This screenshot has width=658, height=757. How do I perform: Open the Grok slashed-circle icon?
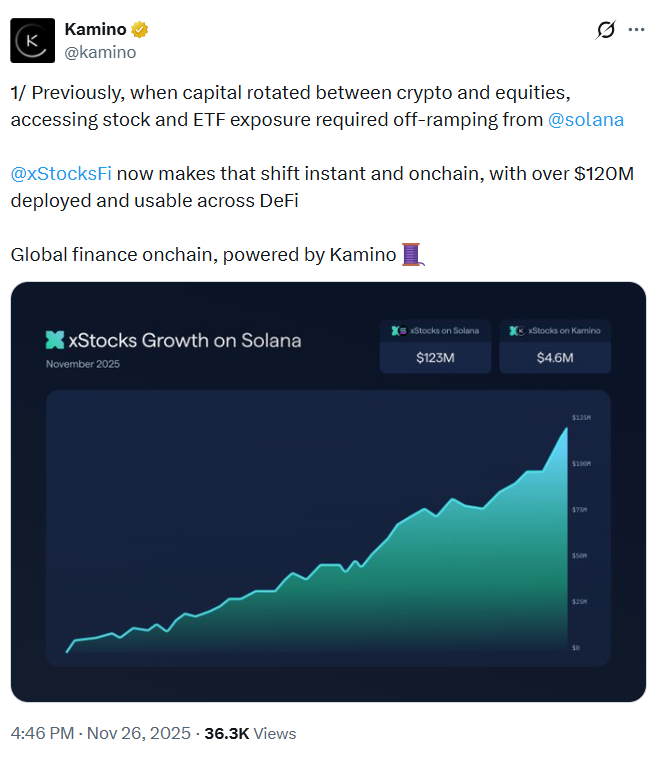605,30
